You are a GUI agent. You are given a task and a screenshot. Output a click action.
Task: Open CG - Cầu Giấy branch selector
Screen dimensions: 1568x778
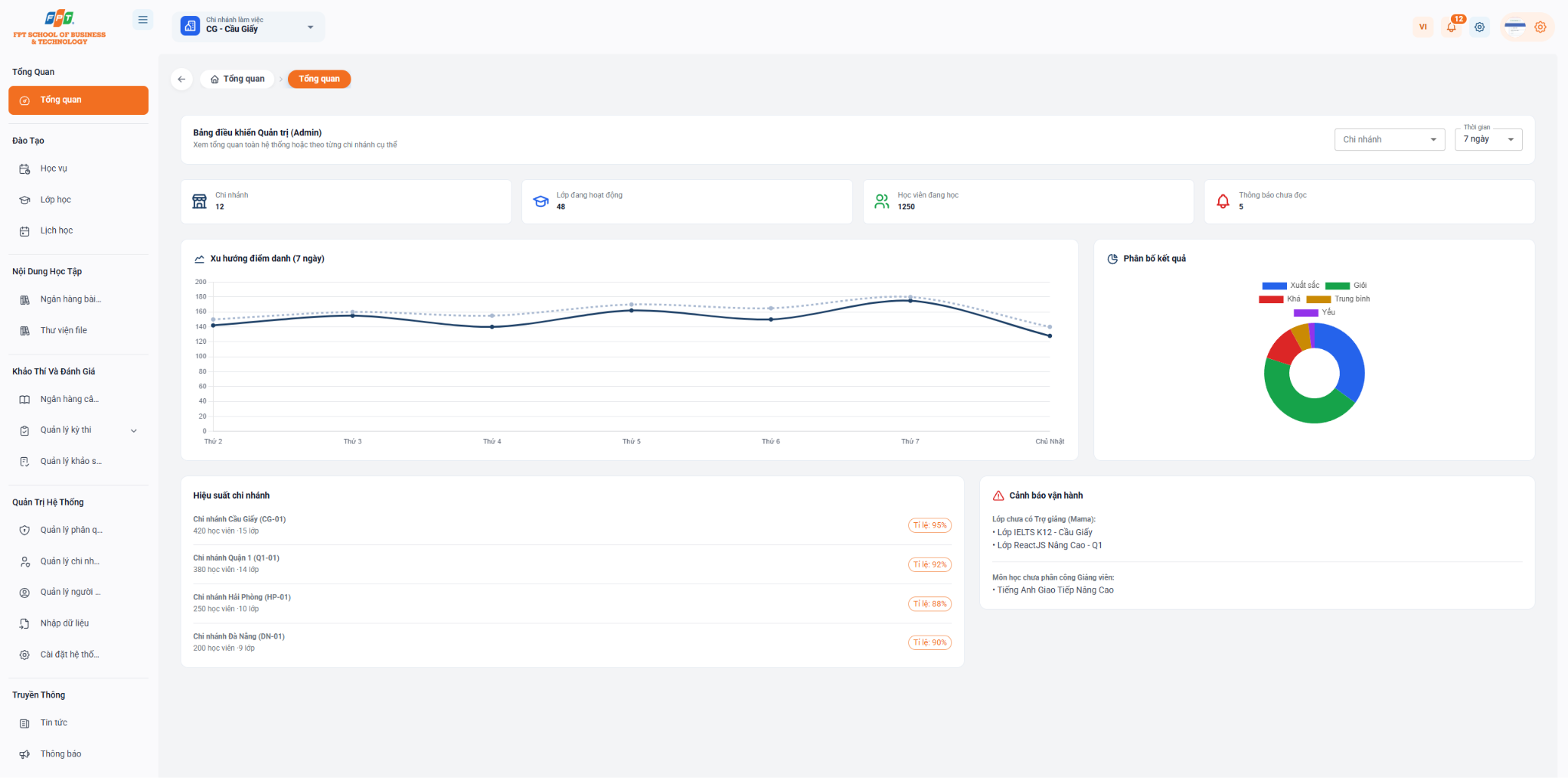250,27
